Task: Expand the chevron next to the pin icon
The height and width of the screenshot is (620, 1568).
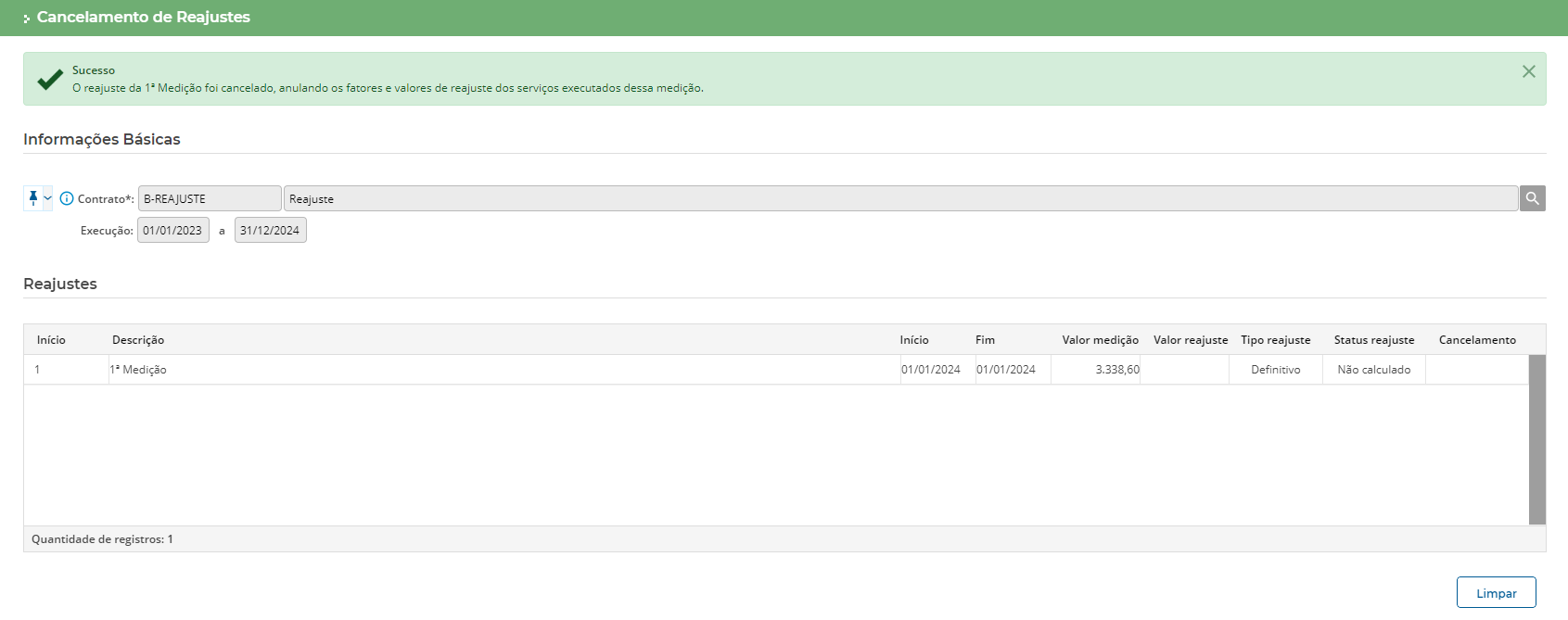Action: [47, 198]
